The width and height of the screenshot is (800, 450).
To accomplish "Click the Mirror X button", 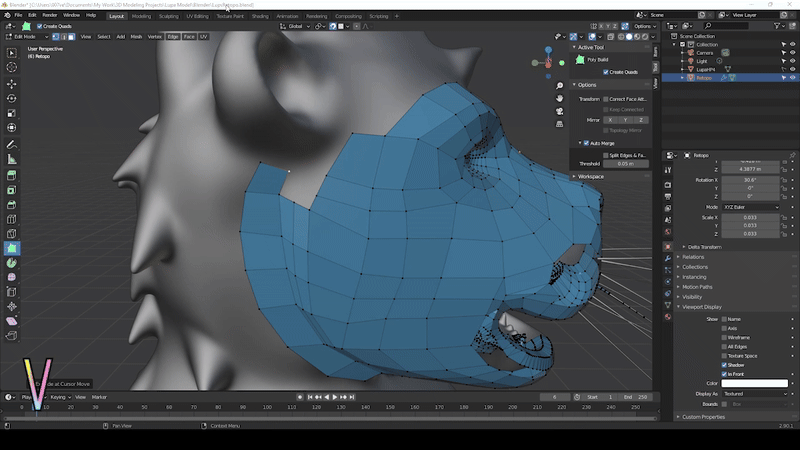I will tap(610, 120).
